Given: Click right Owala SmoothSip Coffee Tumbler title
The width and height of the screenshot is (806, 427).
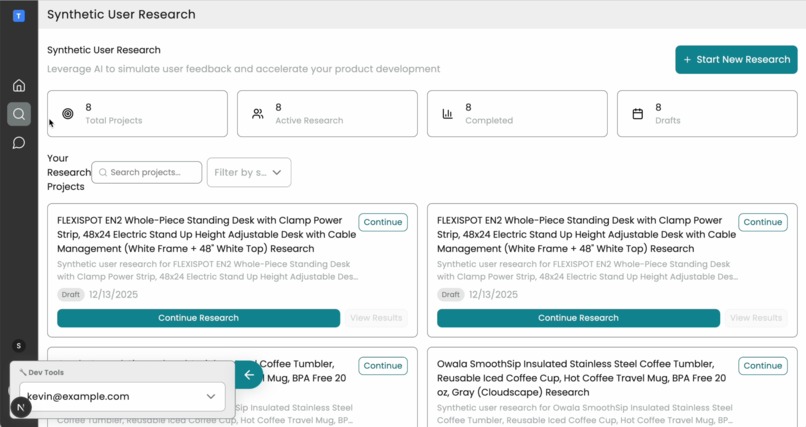Looking at the screenshot, I should [581, 378].
